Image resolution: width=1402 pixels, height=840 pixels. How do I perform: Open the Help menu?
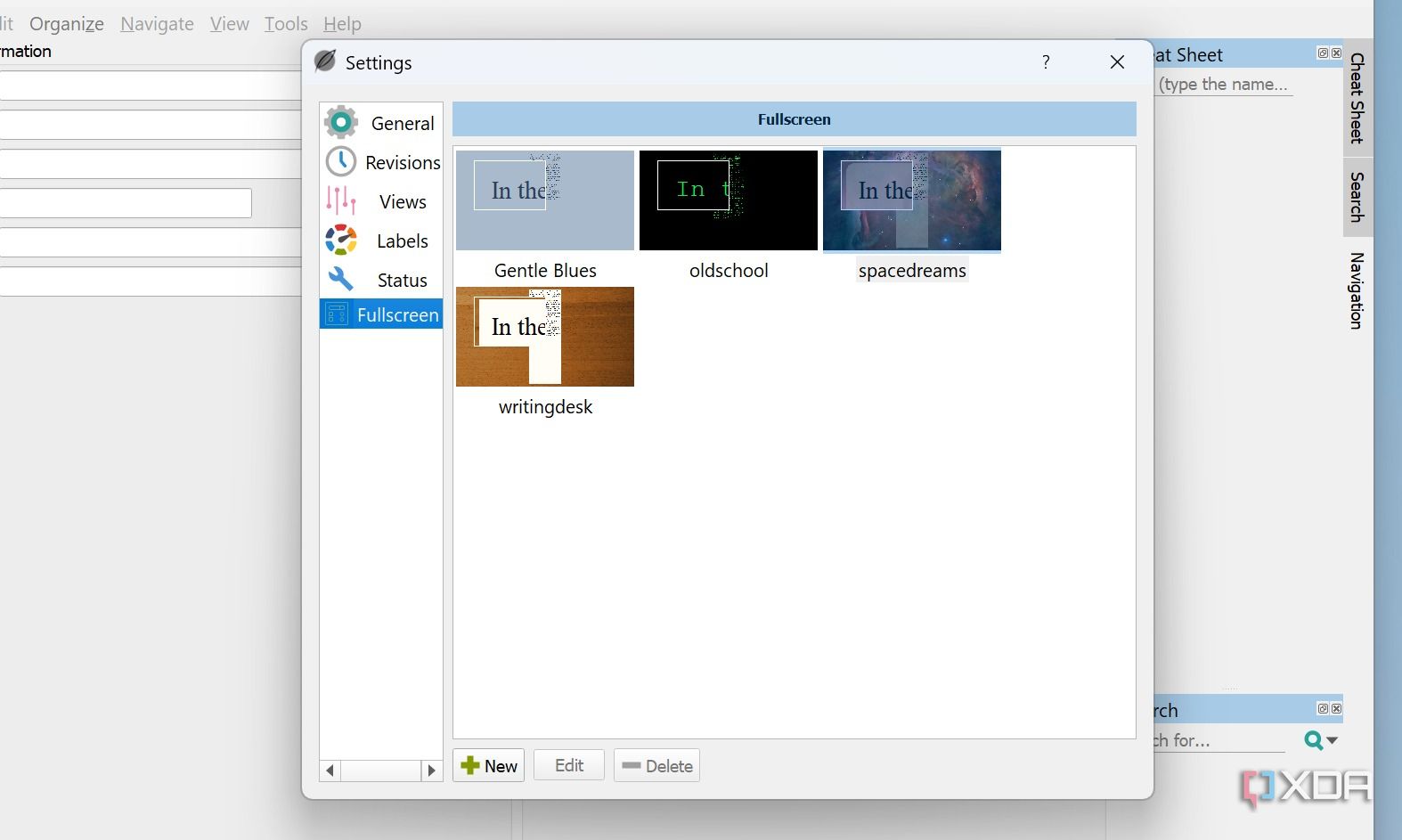coord(342,24)
